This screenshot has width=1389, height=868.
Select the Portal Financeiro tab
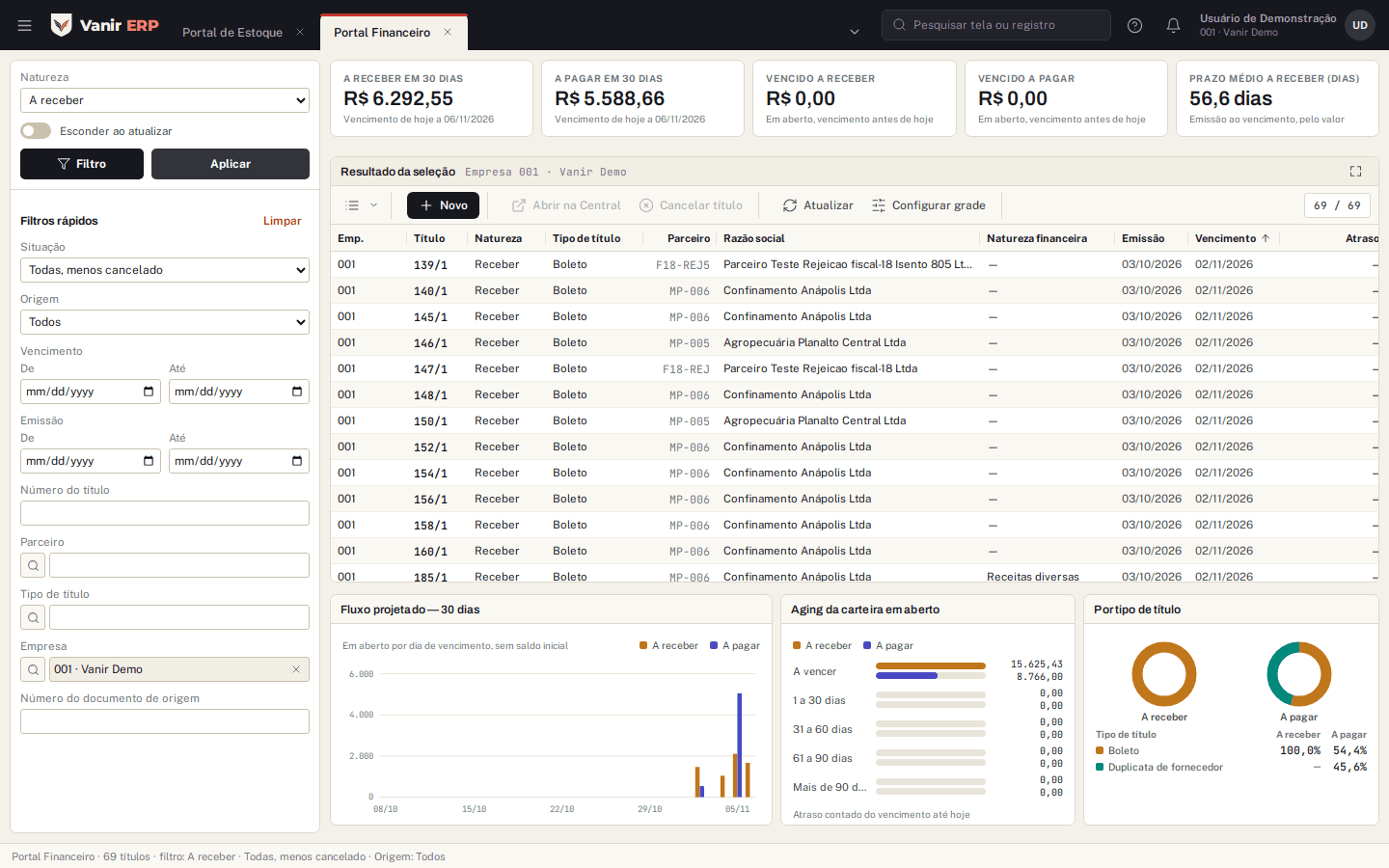(x=382, y=32)
